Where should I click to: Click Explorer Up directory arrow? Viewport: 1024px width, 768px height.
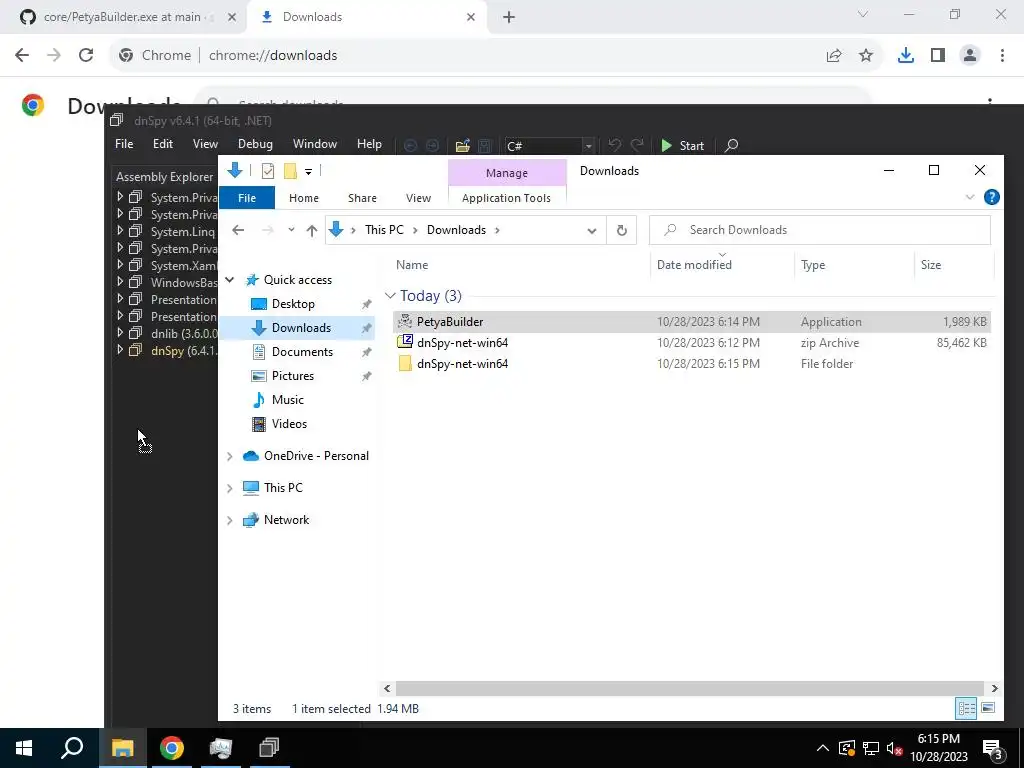point(312,230)
